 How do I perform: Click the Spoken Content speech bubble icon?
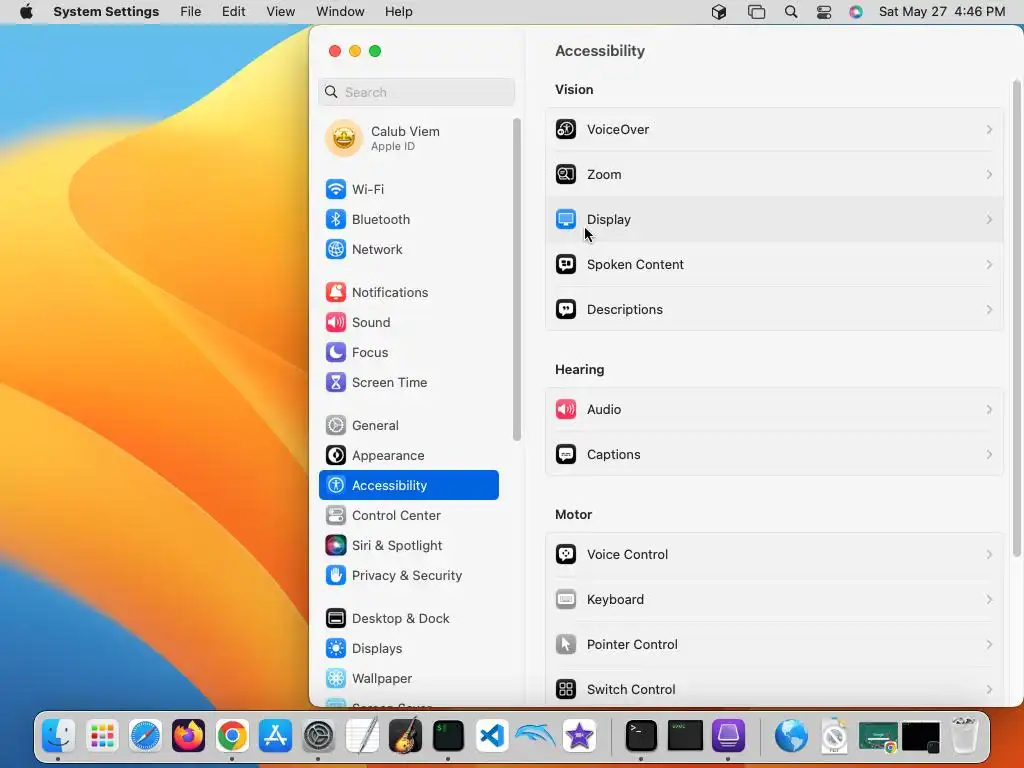coord(566,264)
